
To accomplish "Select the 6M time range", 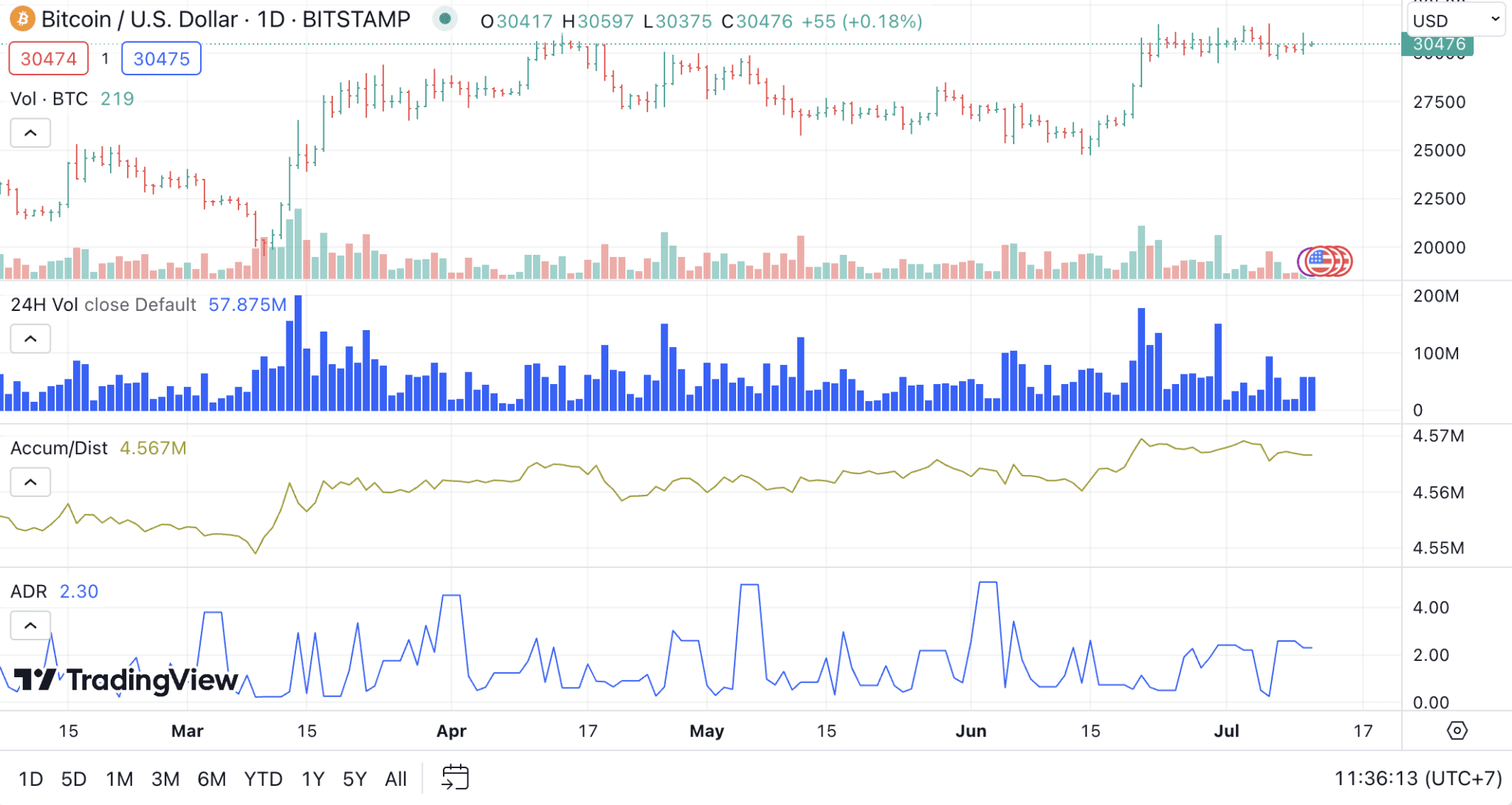I will (212, 778).
